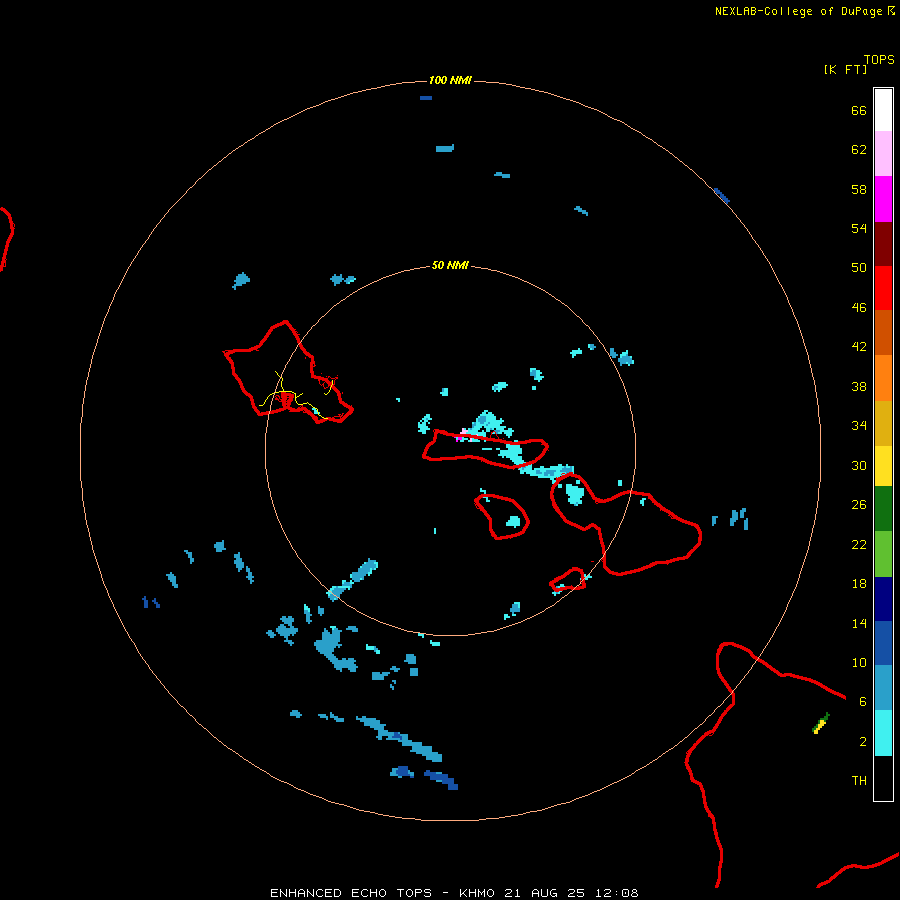
Task: Click the yellow legend swatch
Action: [x=883, y=466]
